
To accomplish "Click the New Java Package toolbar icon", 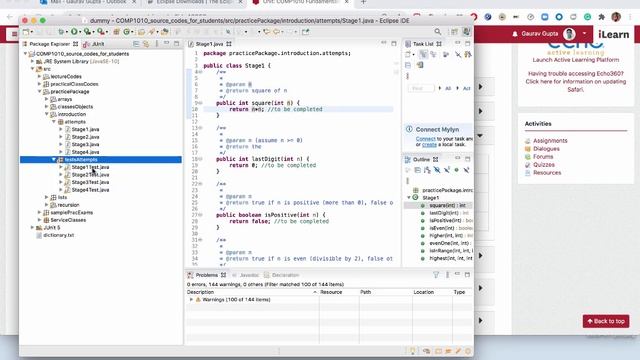I will [x=116, y=31].
